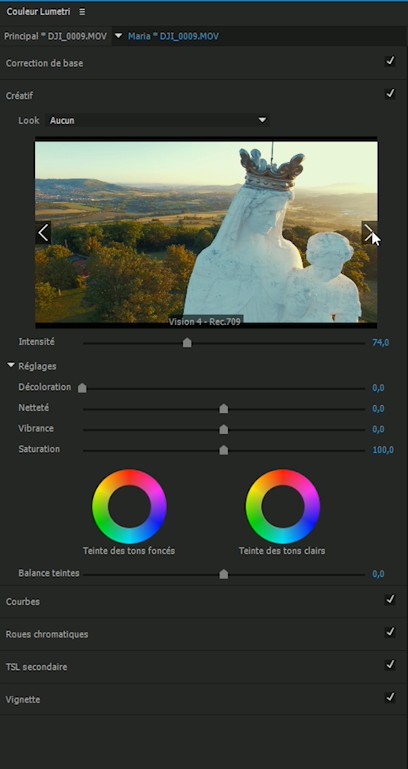The width and height of the screenshot is (408, 769).
Task: Open the clip dropdown arrow beside Principal
Action: coord(118,36)
